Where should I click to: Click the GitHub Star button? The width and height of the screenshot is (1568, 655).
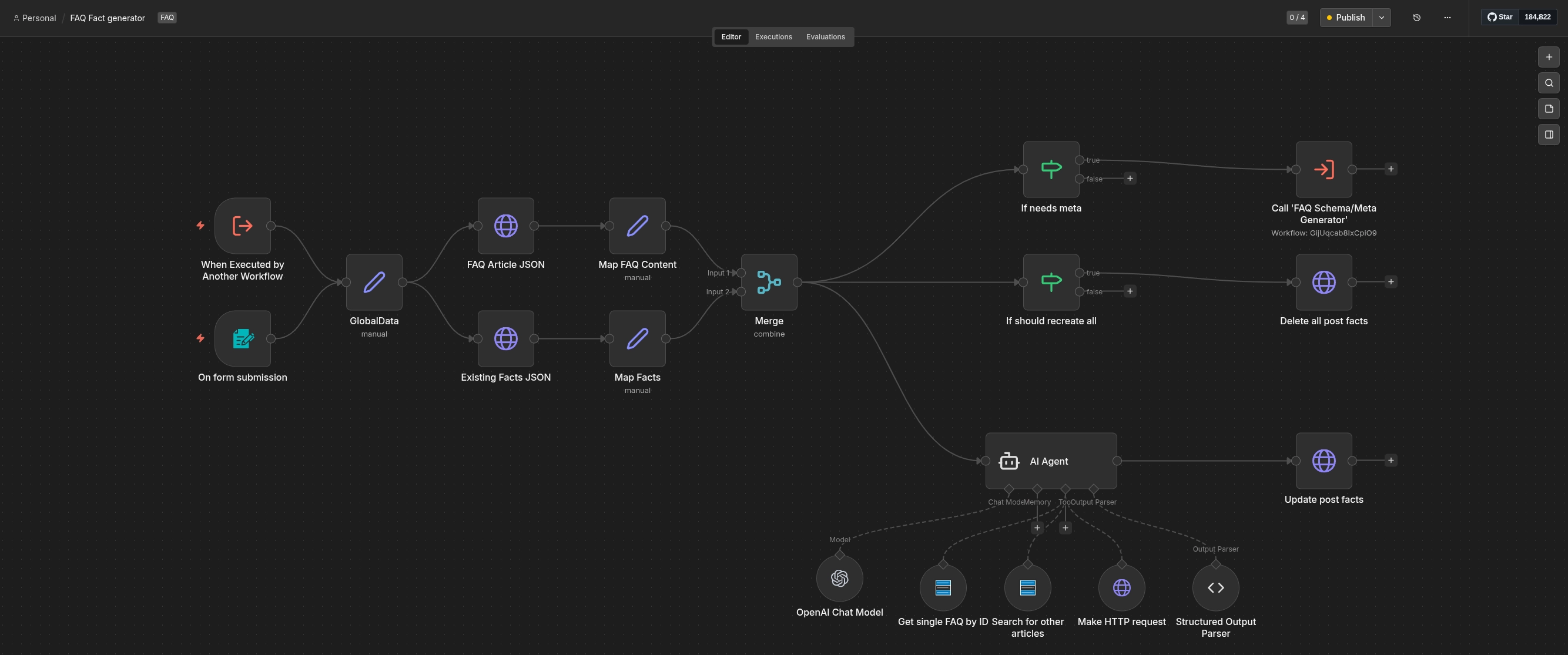[x=1500, y=17]
